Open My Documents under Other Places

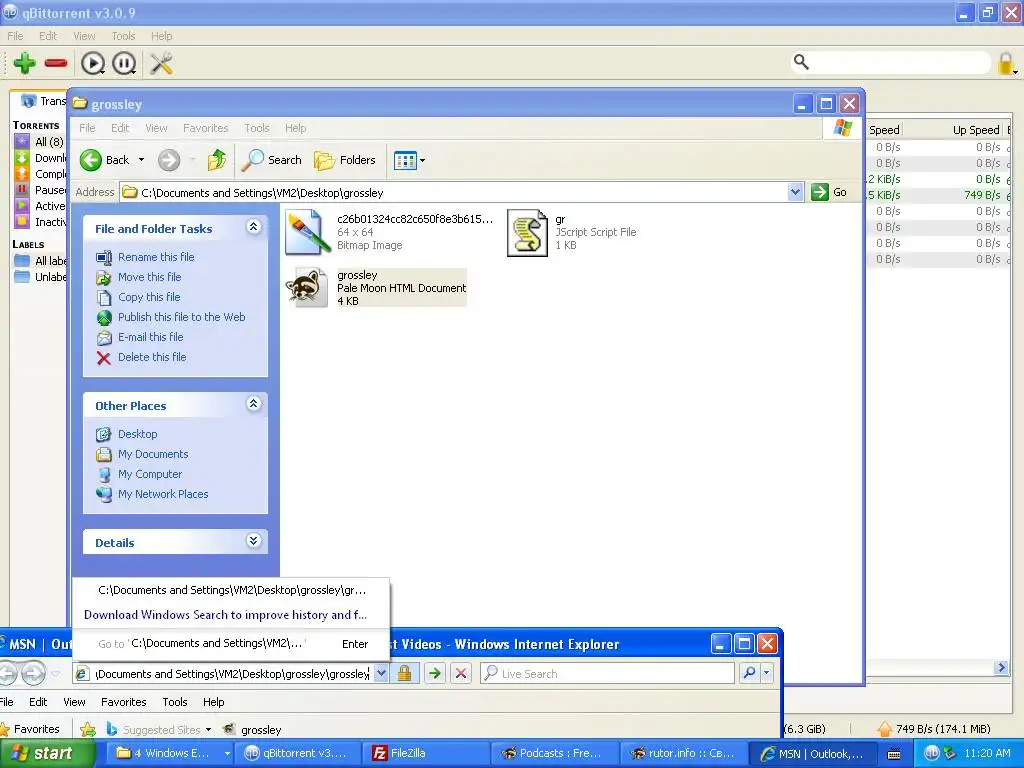click(x=153, y=455)
